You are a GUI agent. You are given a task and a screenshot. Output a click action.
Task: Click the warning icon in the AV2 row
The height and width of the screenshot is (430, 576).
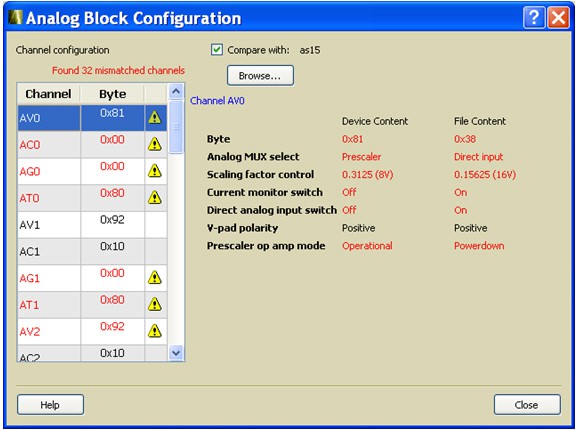[155, 331]
